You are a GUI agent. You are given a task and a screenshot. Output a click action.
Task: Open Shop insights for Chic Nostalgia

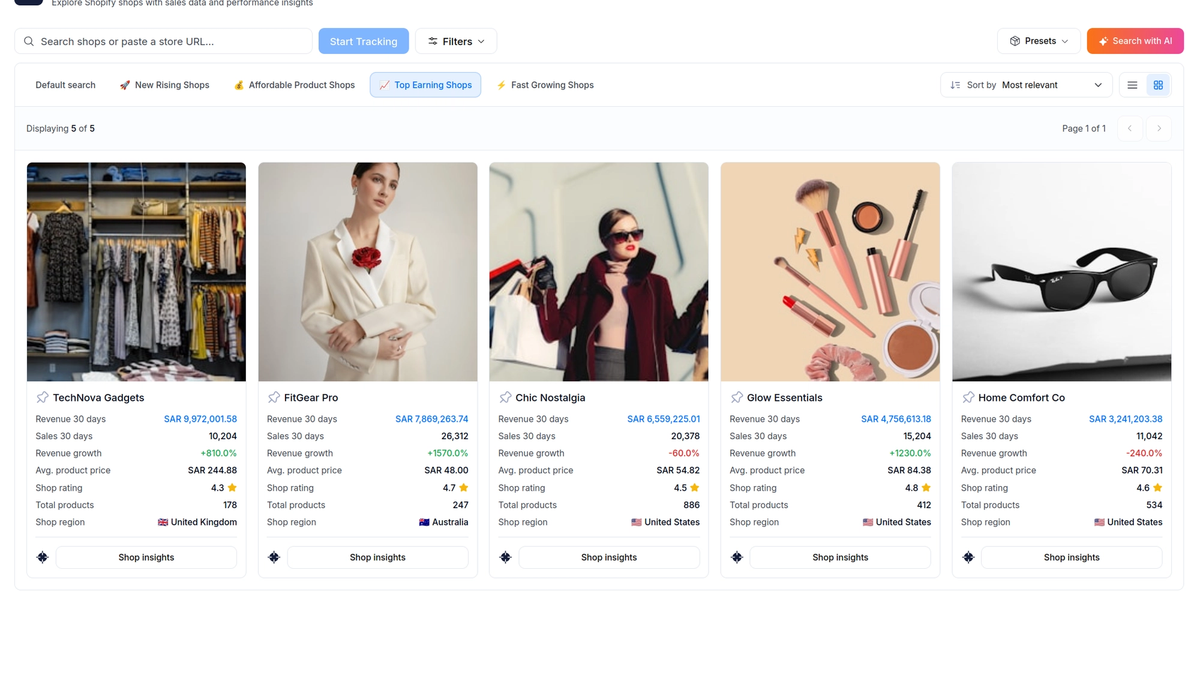[609, 557]
